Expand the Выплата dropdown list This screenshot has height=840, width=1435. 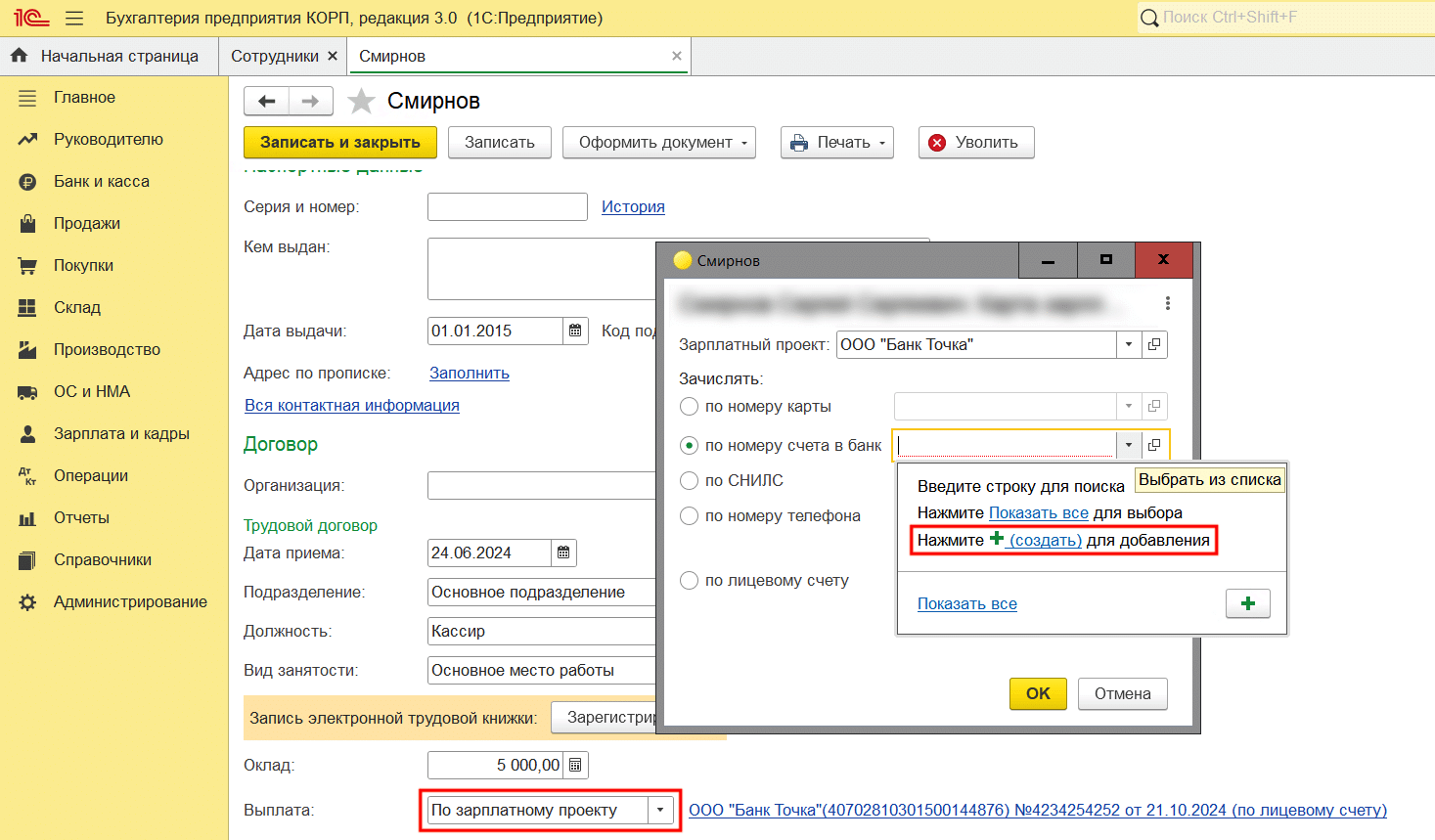pyautogui.click(x=660, y=810)
